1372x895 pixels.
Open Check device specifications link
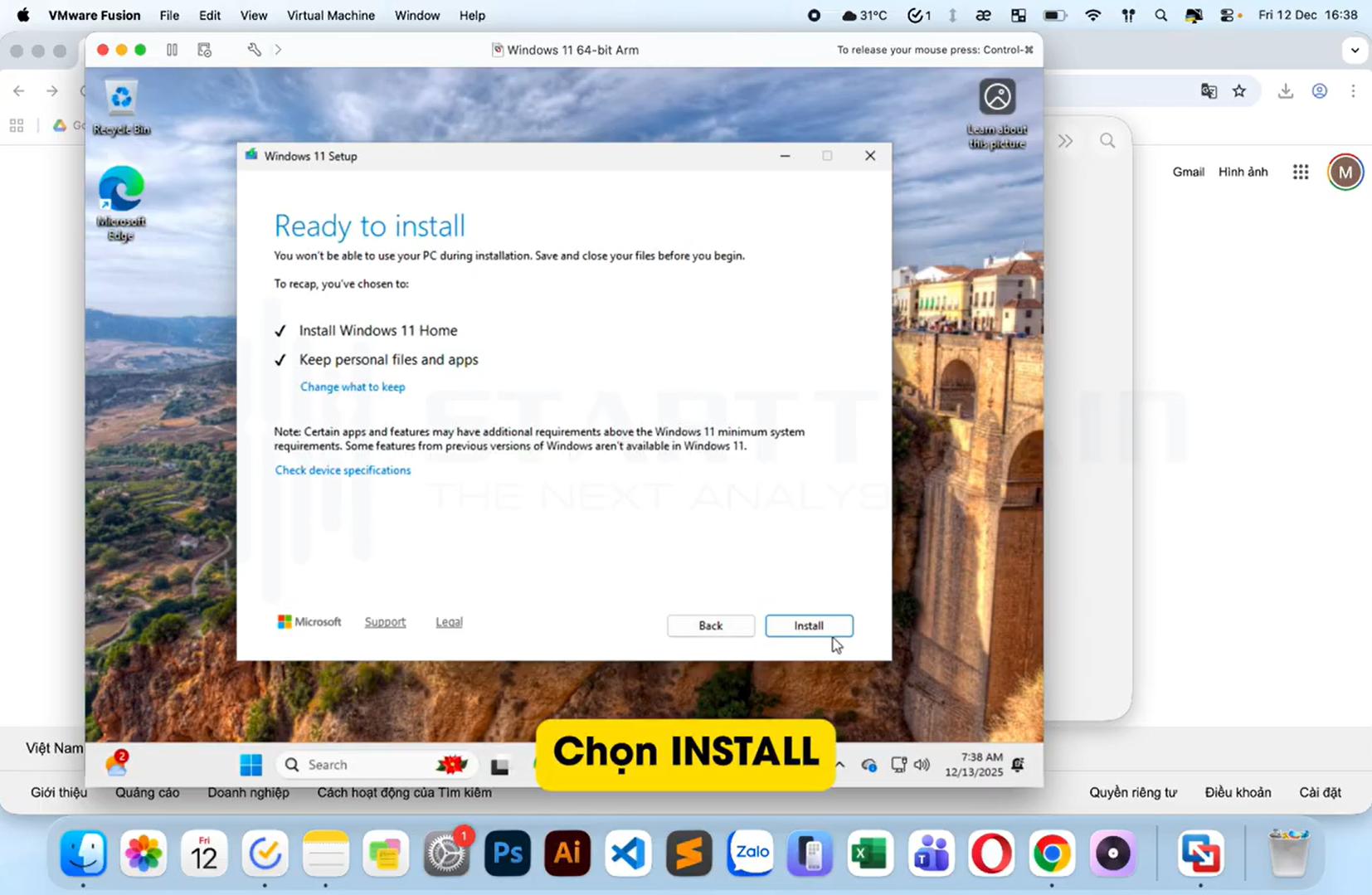tap(343, 470)
